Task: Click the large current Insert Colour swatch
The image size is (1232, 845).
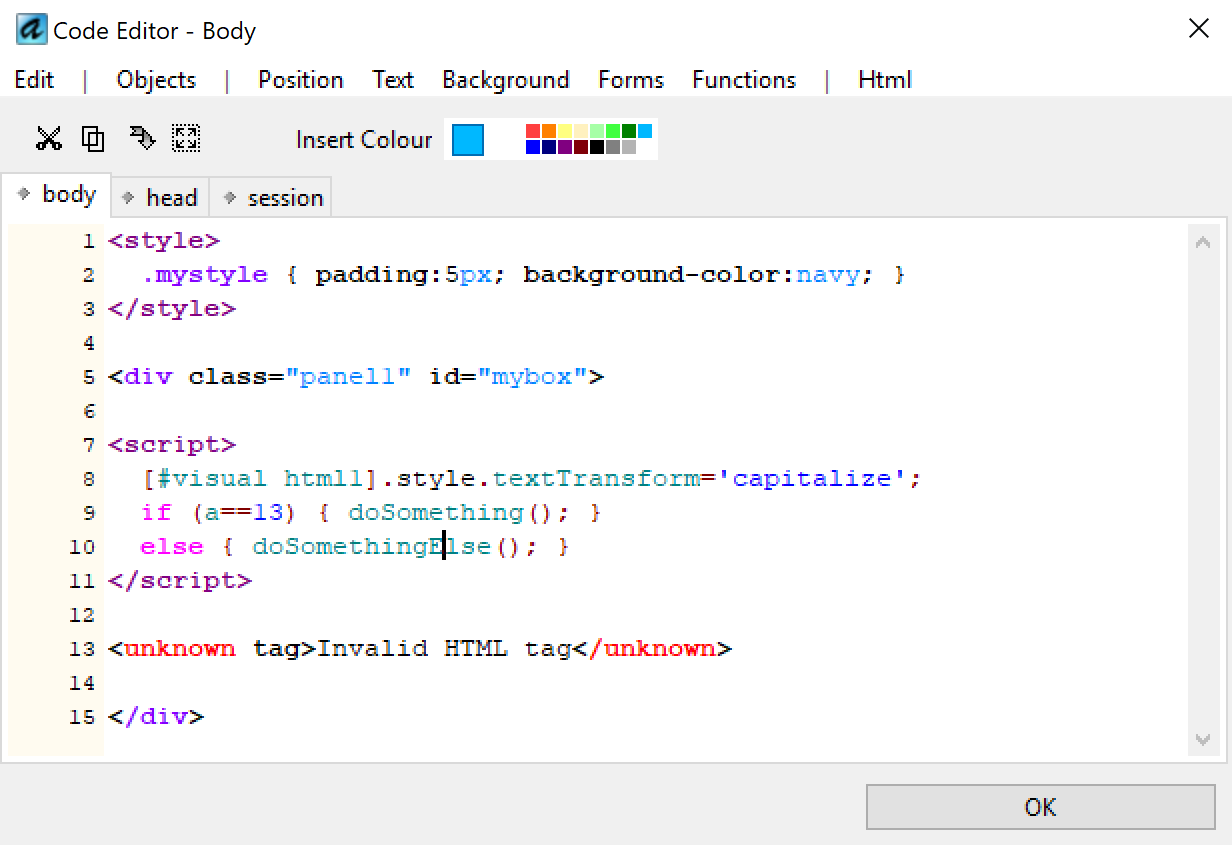Action: point(468,140)
